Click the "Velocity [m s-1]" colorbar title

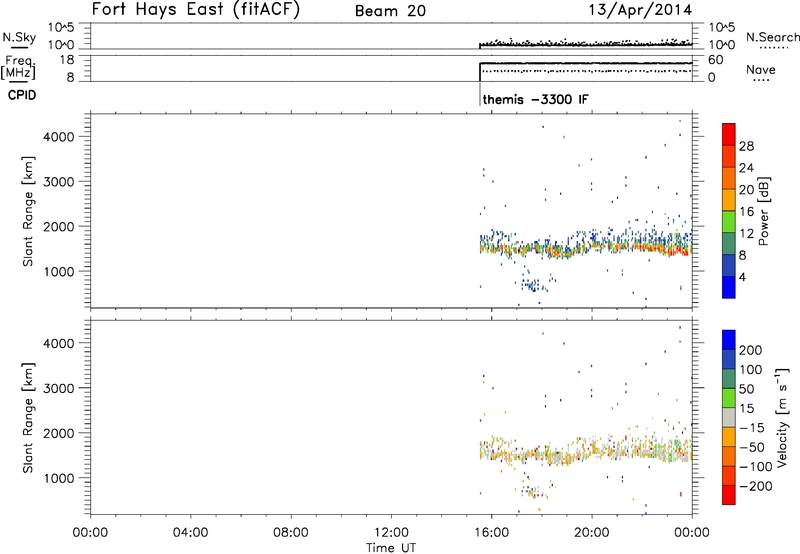coord(782,417)
